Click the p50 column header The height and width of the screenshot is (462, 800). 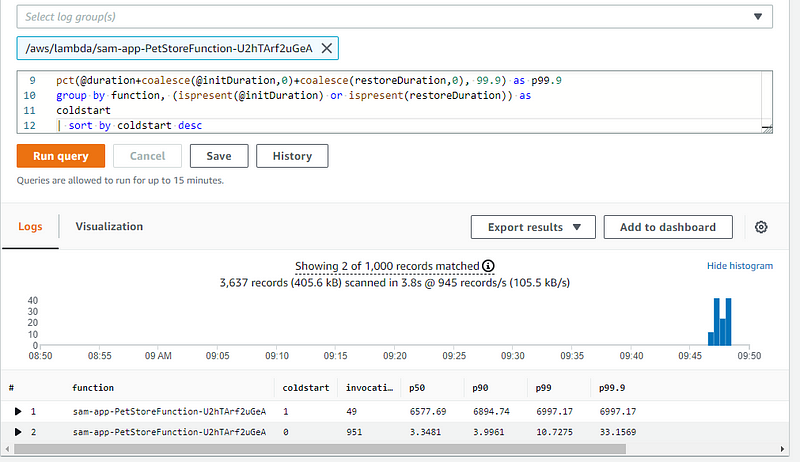point(417,388)
